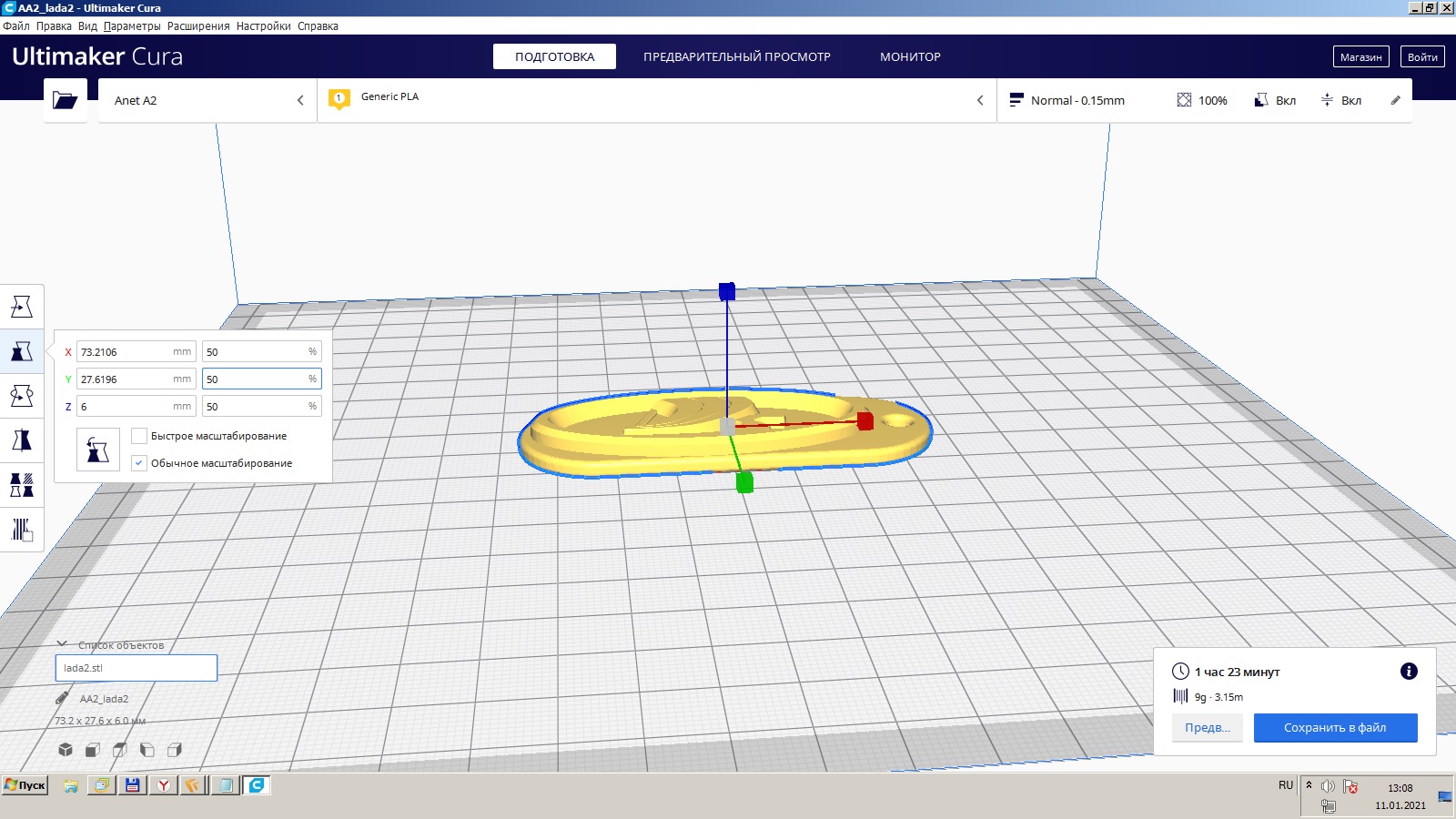Collapse the Список объектов object list
The width and height of the screenshot is (1456, 819).
click(x=62, y=644)
